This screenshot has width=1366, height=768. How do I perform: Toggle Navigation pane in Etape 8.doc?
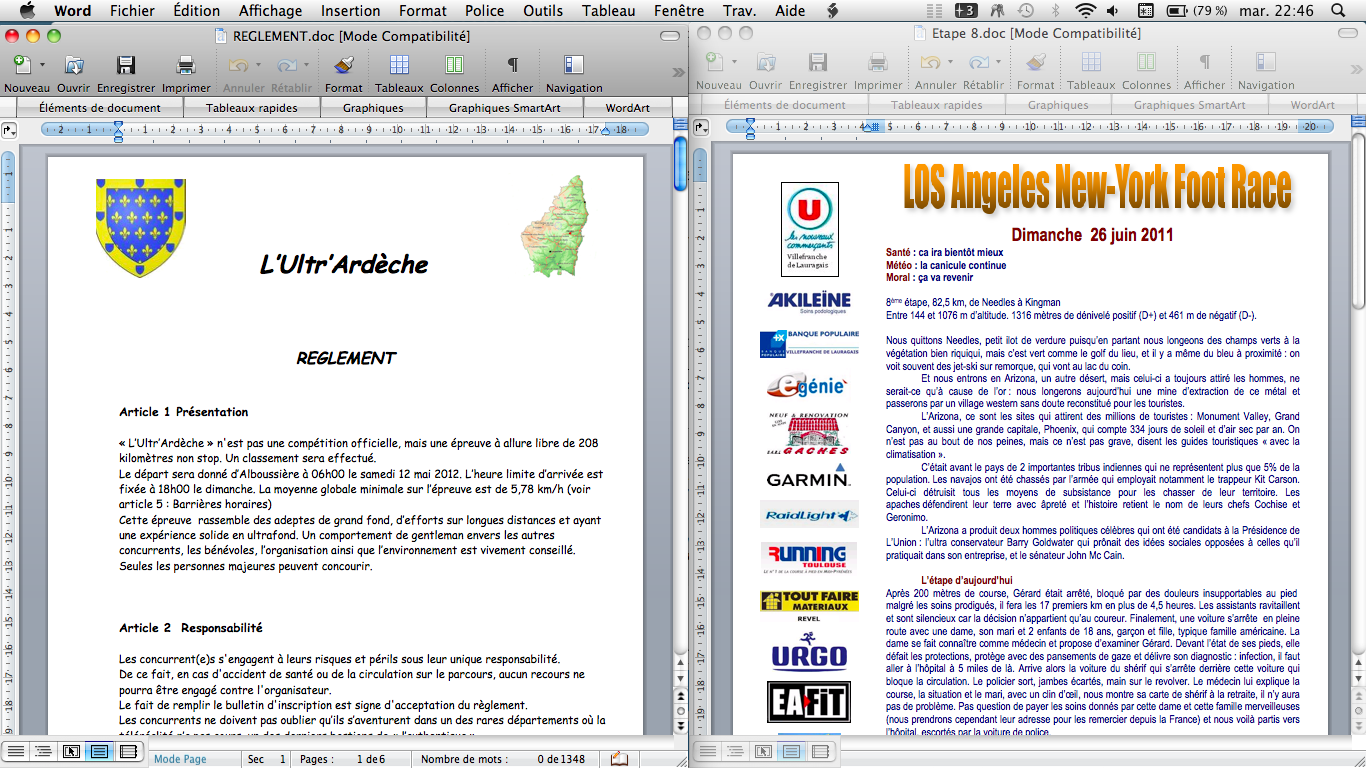tap(1266, 63)
